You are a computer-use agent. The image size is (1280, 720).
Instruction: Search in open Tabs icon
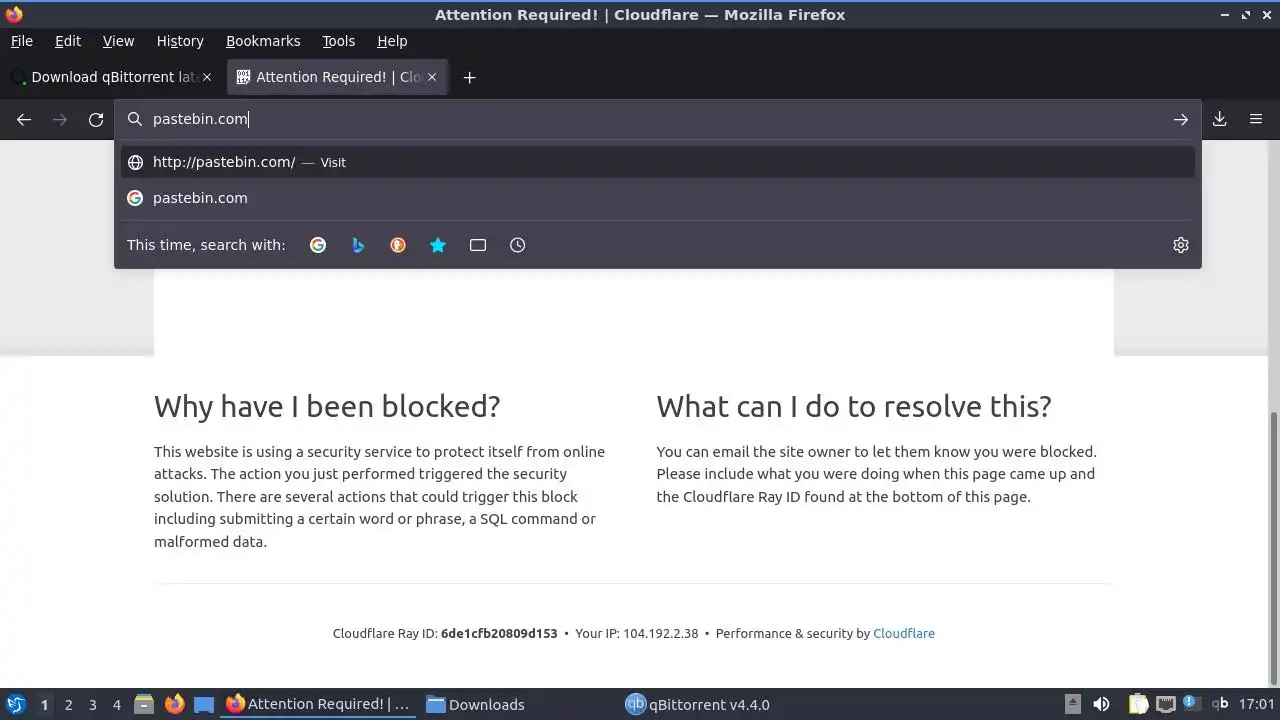(x=478, y=245)
